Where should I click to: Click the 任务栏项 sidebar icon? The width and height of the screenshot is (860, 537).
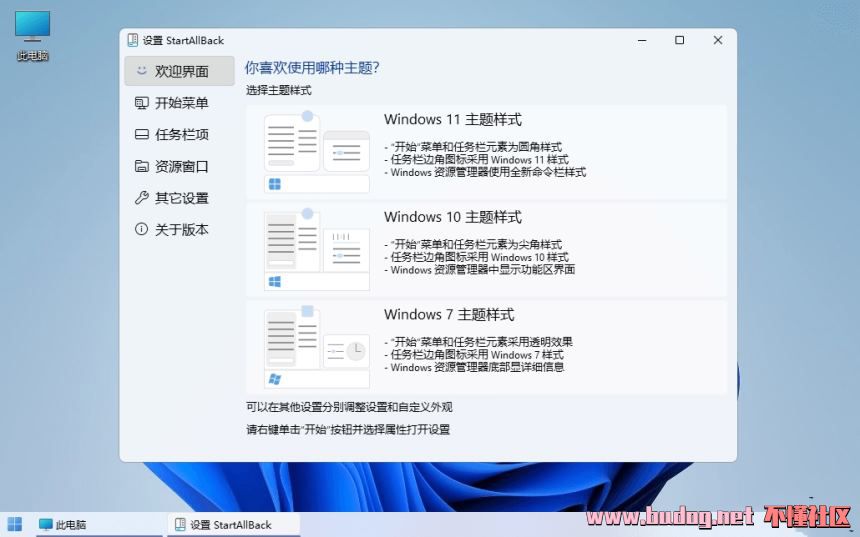point(141,135)
